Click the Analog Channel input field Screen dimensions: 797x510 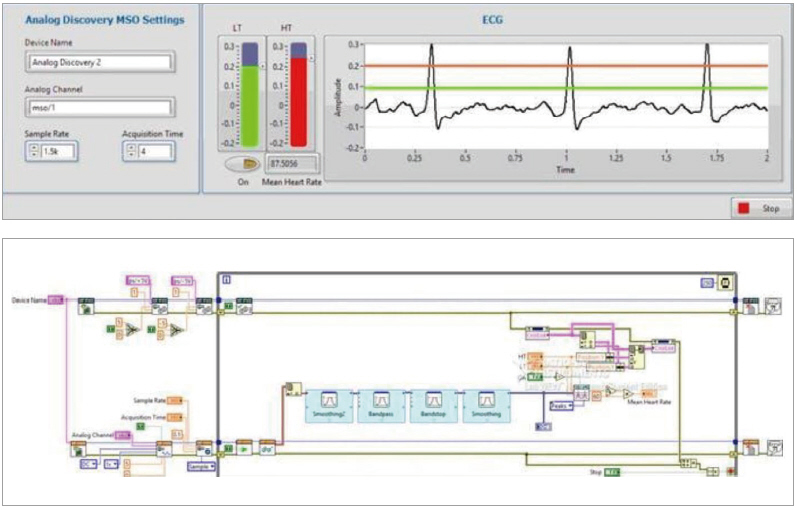tap(100, 106)
